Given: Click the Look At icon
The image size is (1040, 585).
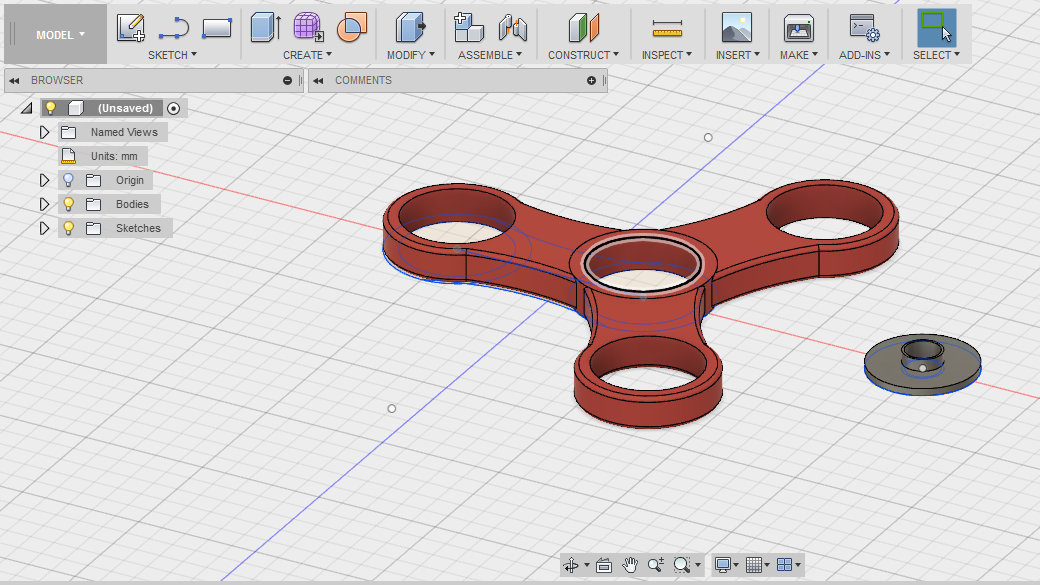Looking at the screenshot, I should (x=604, y=565).
